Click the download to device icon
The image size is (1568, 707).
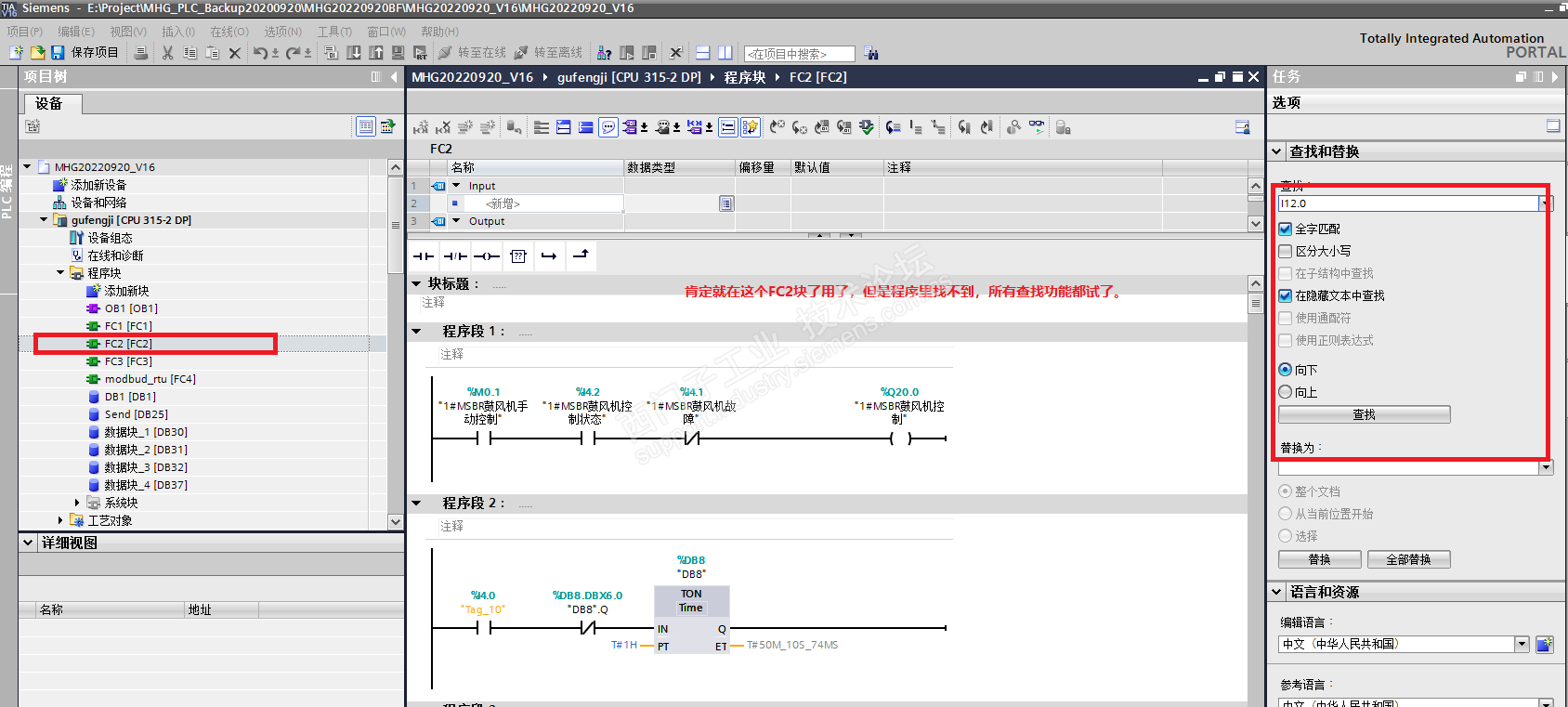[354, 53]
